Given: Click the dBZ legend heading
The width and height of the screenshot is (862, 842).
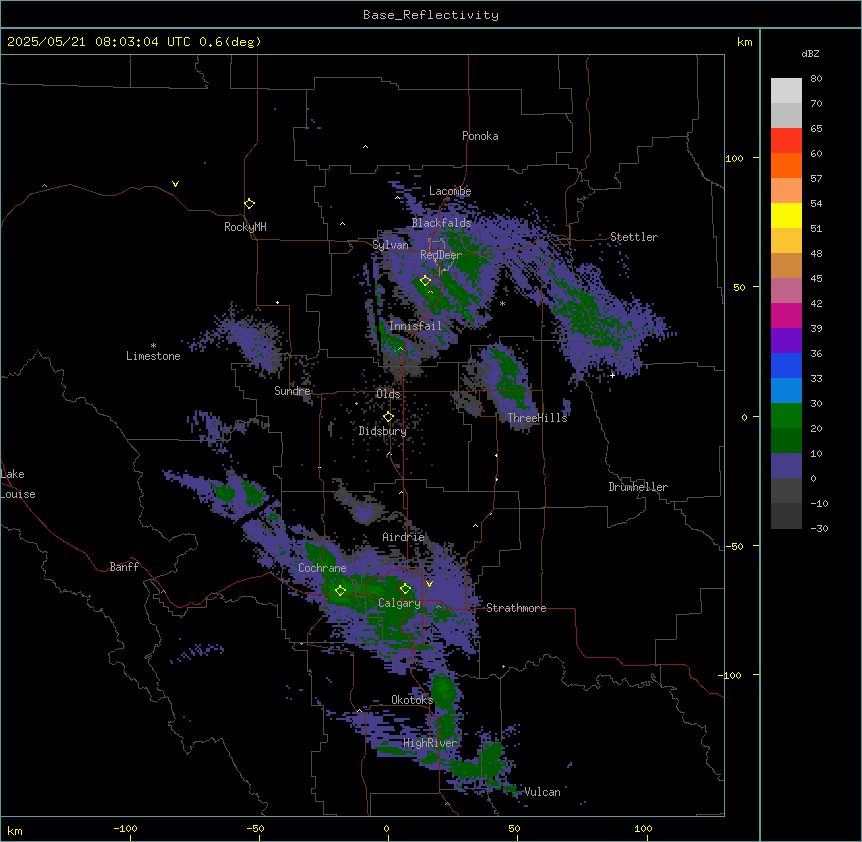Looking at the screenshot, I should tap(810, 53).
